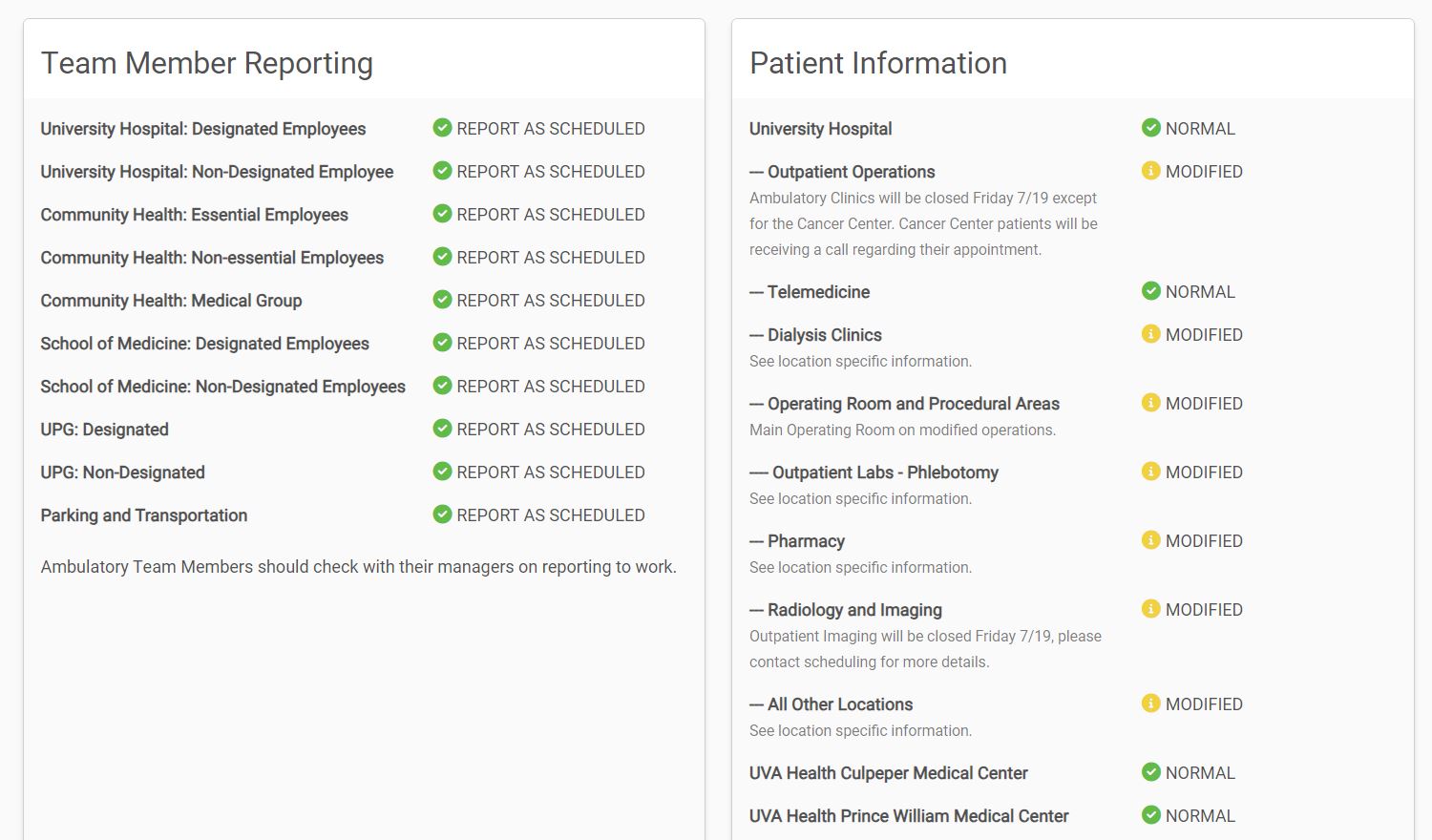Click School of Medicine: Designated Employees label
This screenshot has width=1432, height=840.
[x=204, y=344]
